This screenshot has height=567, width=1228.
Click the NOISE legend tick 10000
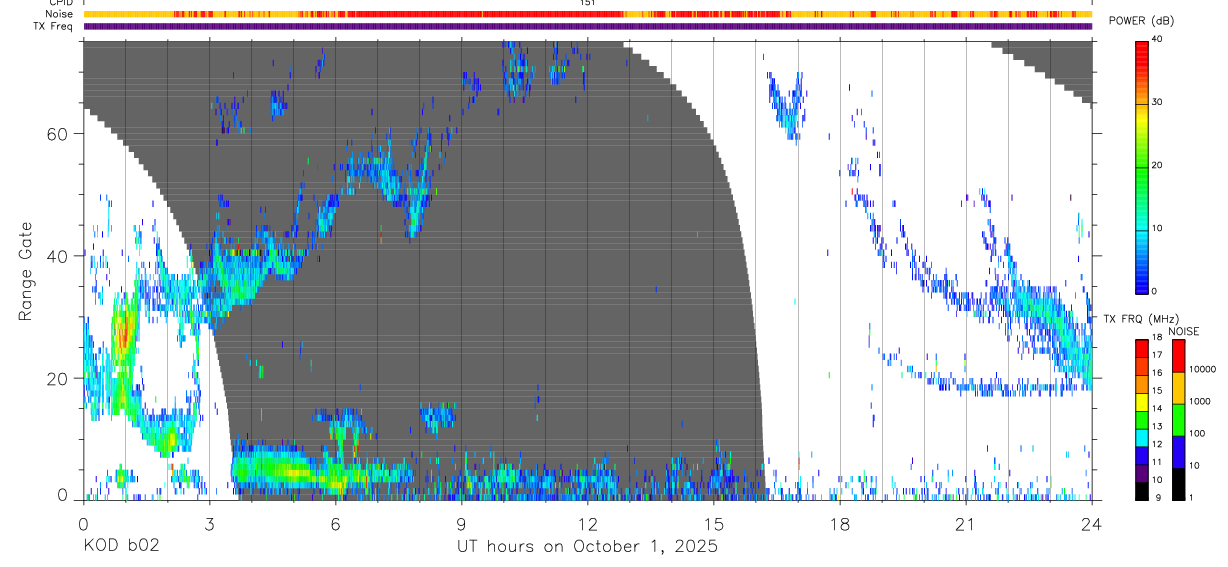pyautogui.click(x=1202, y=369)
